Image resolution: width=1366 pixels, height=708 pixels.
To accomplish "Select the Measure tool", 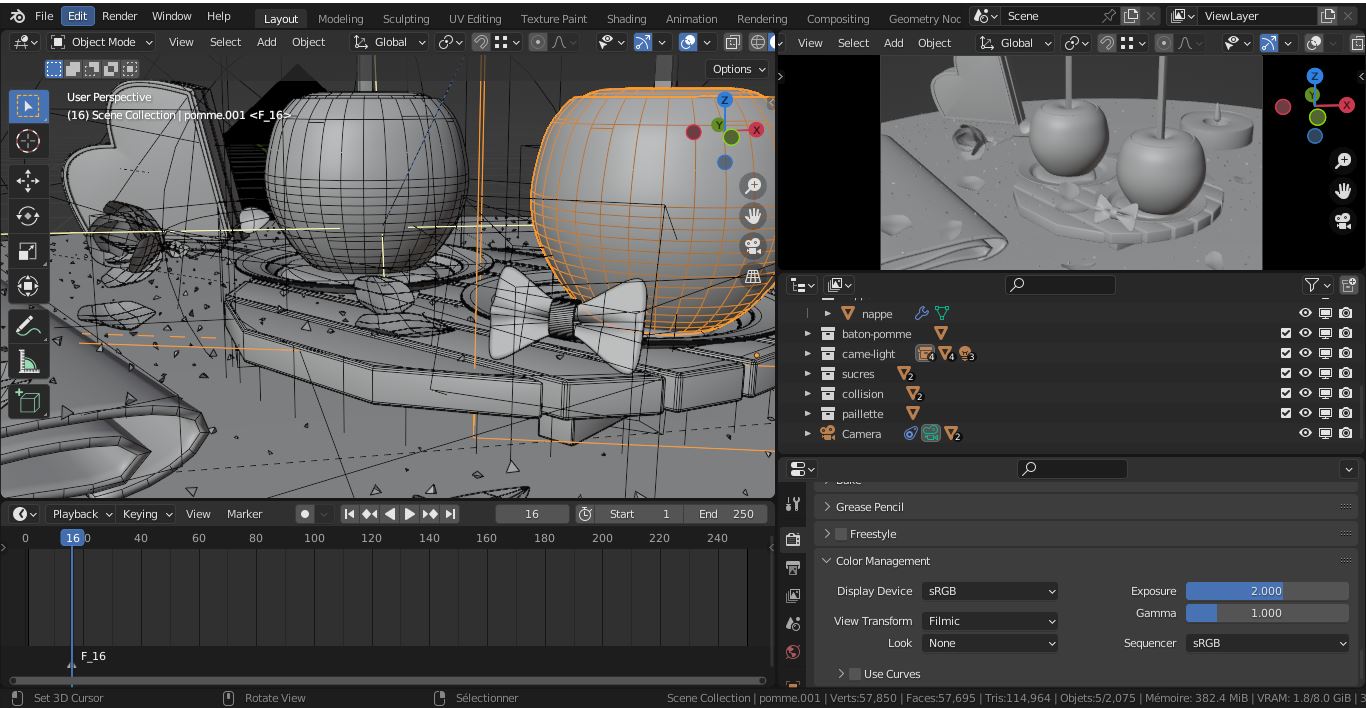I will (28, 360).
